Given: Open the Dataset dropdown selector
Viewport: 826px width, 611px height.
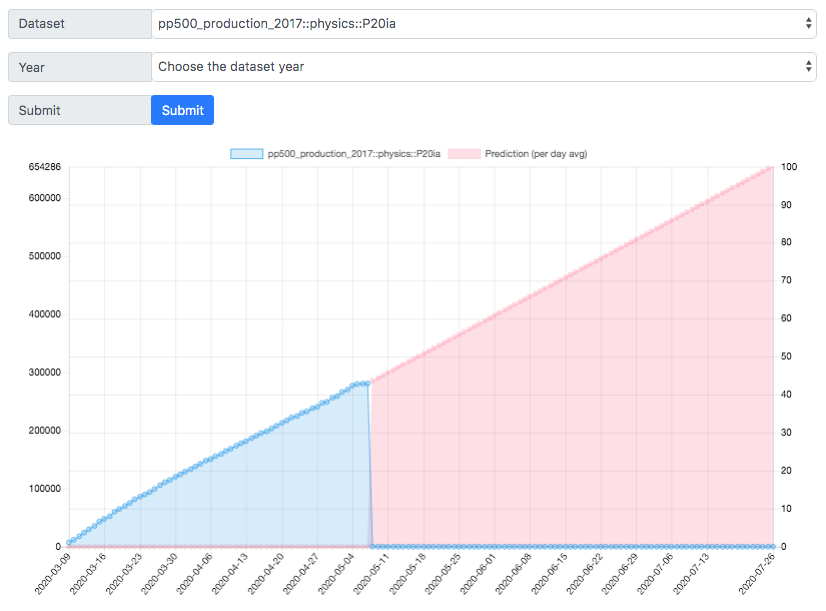Looking at the screenshot, I should (484, 24).
